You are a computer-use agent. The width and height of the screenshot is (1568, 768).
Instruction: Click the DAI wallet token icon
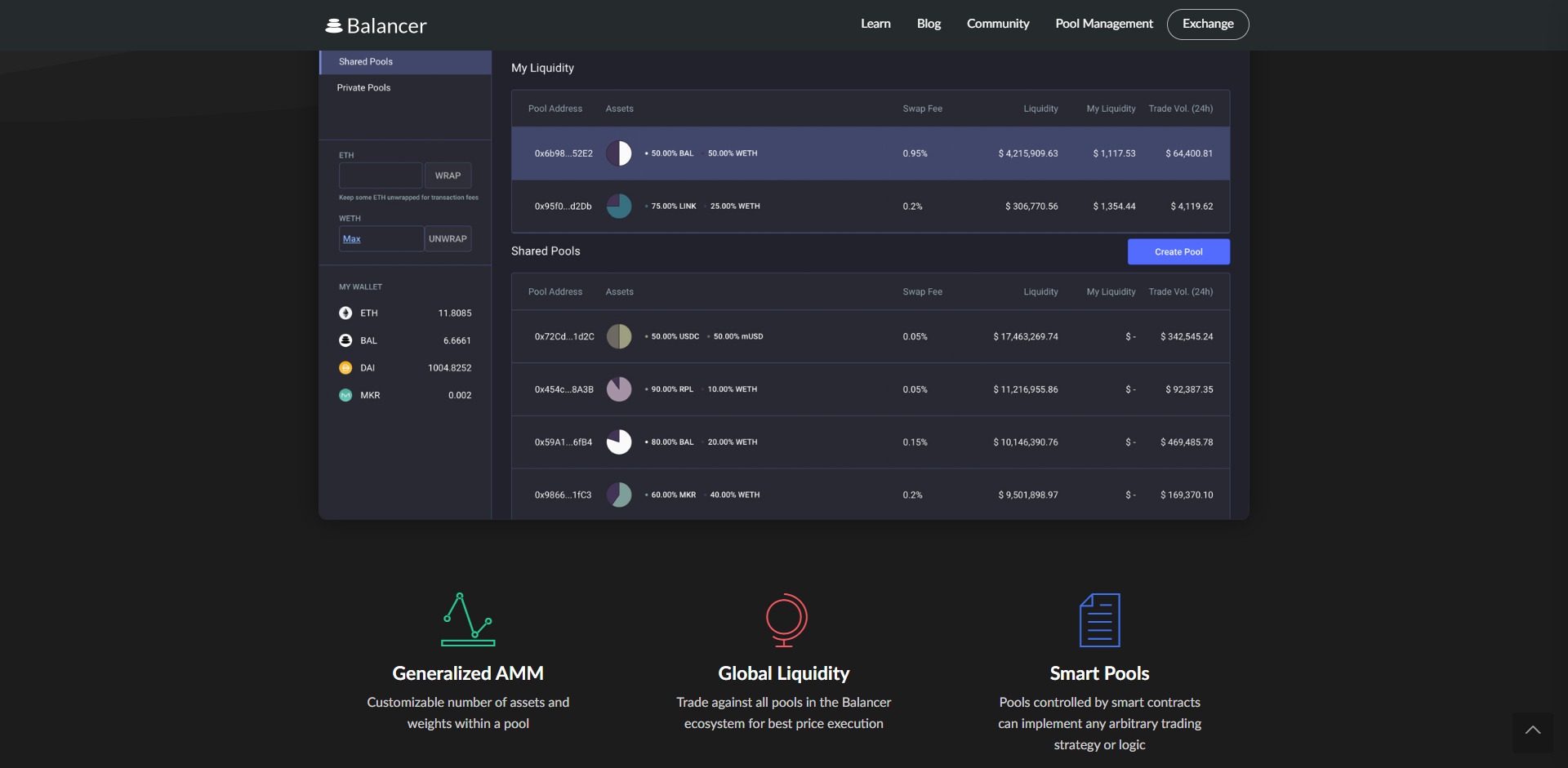click(345, 368)
